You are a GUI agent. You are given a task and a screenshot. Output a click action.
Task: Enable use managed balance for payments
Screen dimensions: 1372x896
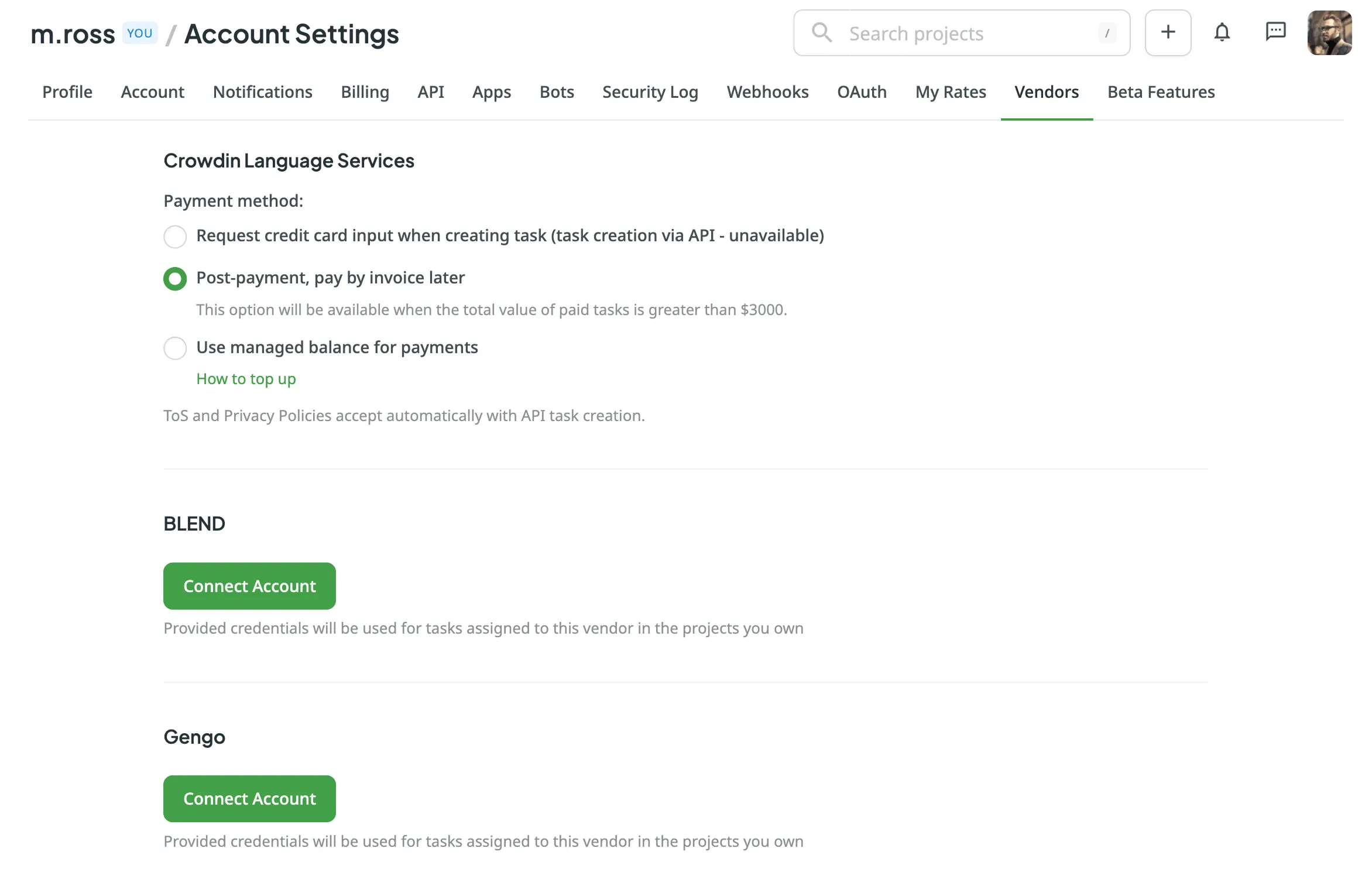tap(175, 348)
